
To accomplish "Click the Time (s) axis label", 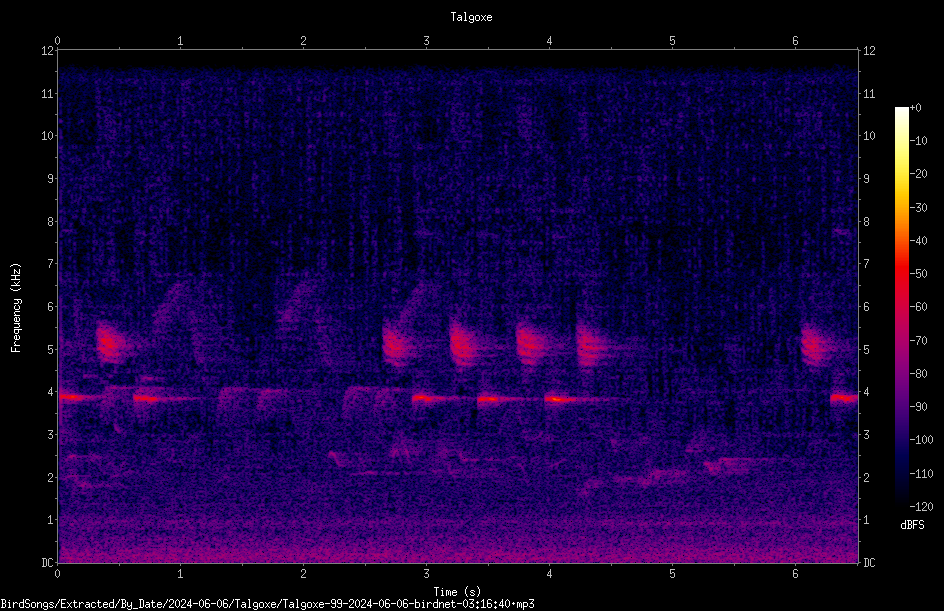I will [457, 592].
